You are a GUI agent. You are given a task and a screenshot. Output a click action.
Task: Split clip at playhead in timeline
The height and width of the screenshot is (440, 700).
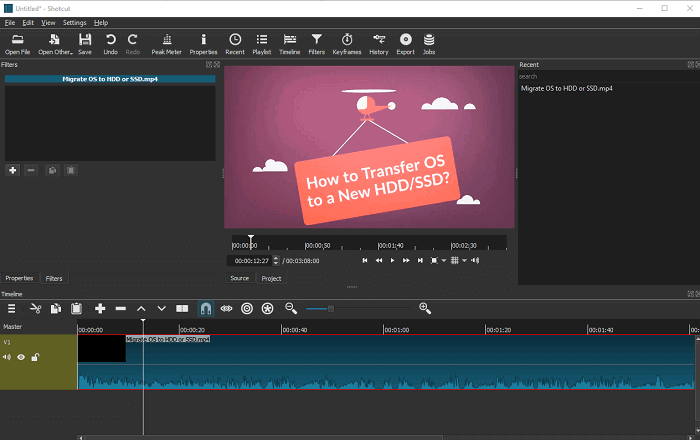click(x=182, y=309)
